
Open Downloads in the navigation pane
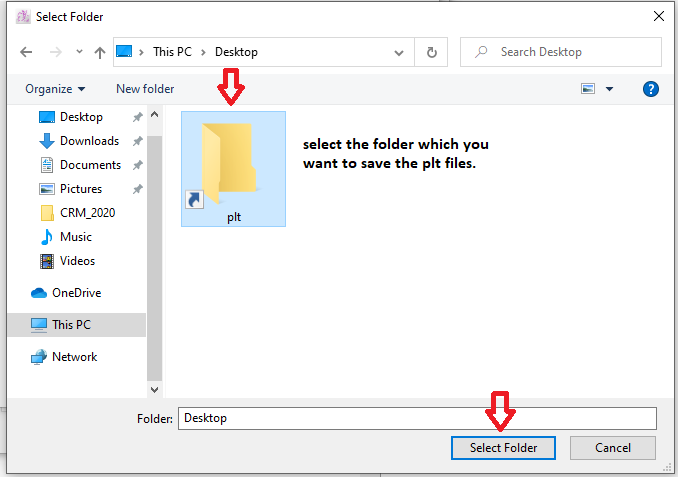click(x=88, y=141)
